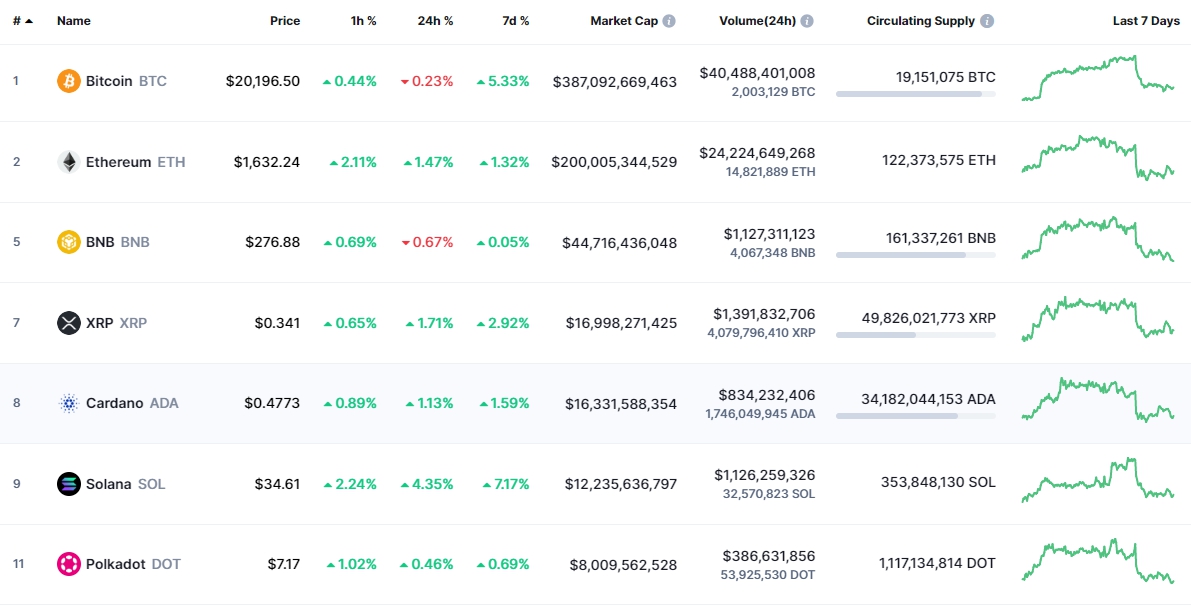The image size is (1191, 607).
Task: Open the Solana SOL link
Action: click(x=125, y=484)
